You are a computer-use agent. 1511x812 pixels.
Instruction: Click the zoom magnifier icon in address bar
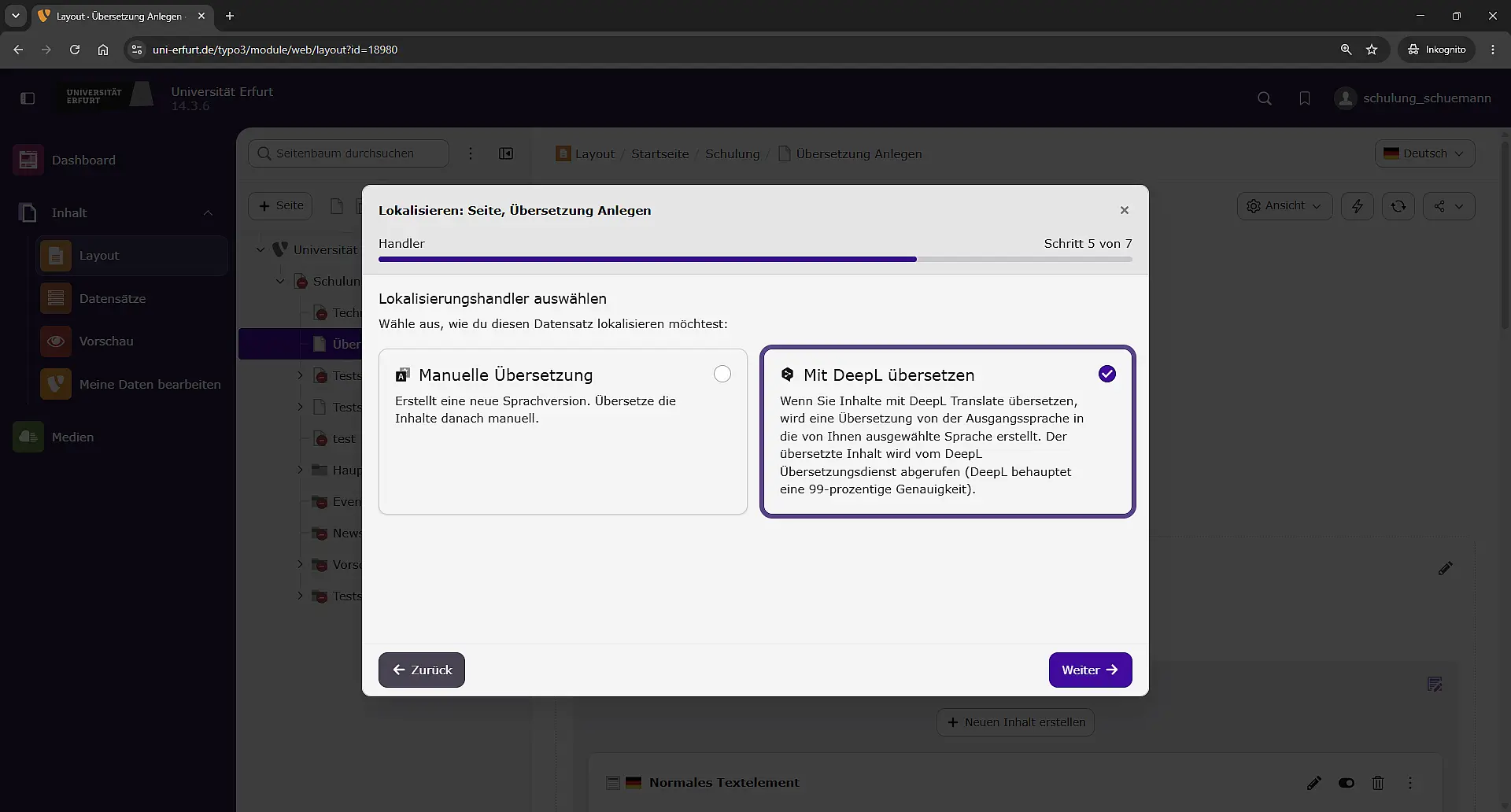click(1346, 50)
